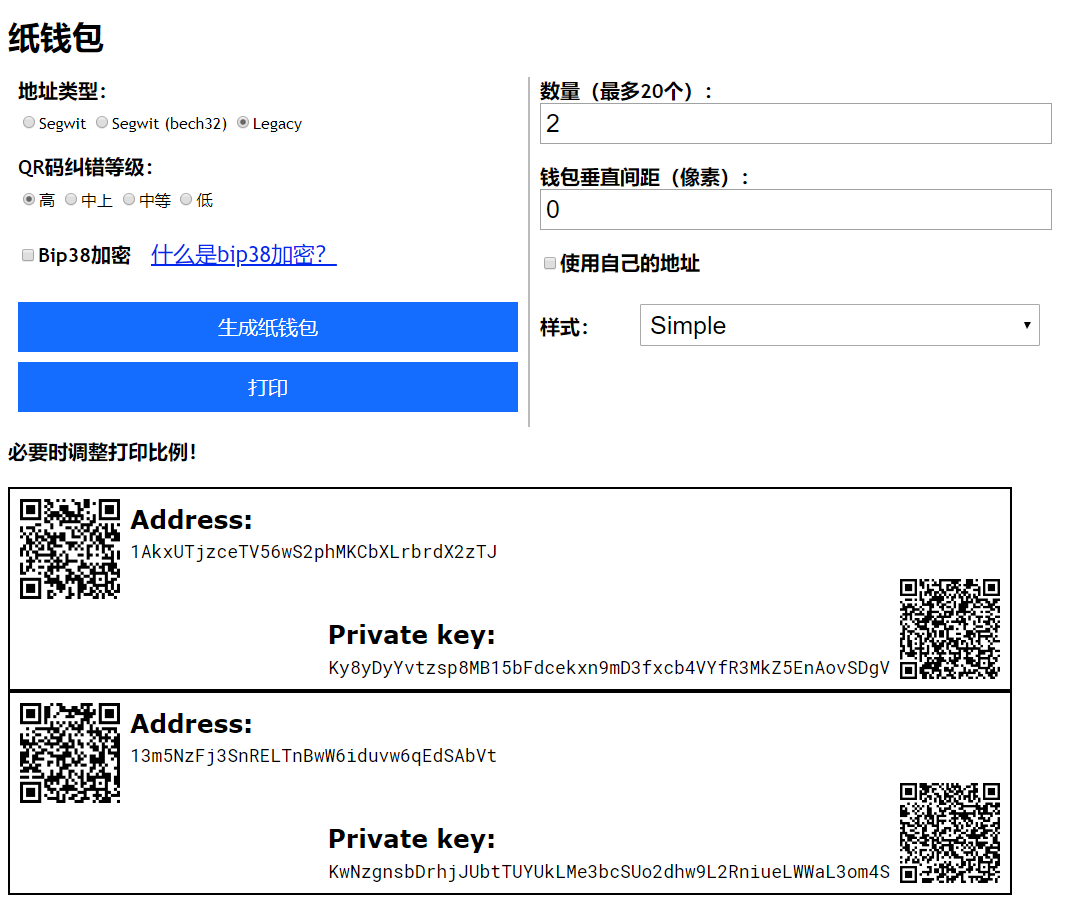The image size is (1067, 911).
Task: Open the 什么是bip38加密? link
Action: coord(244,254)
